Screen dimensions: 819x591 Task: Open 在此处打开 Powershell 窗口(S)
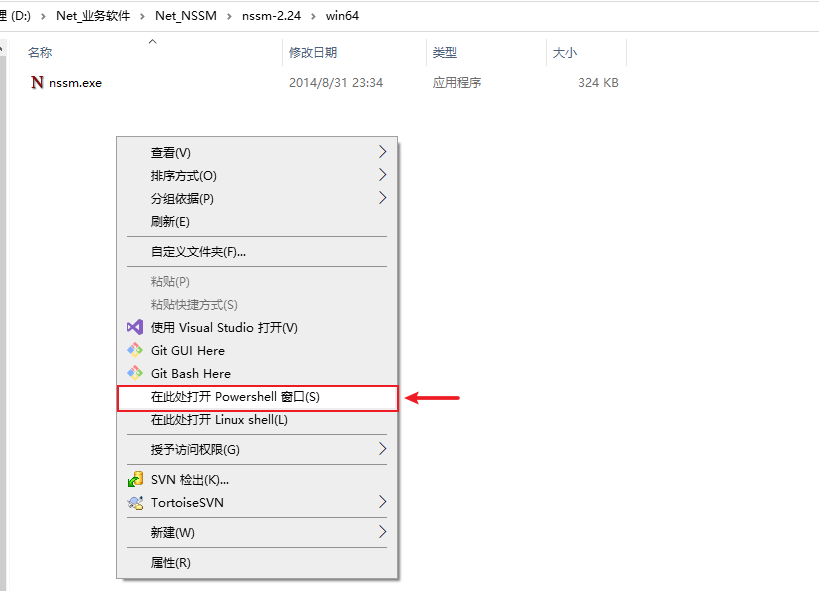(256, 397)
